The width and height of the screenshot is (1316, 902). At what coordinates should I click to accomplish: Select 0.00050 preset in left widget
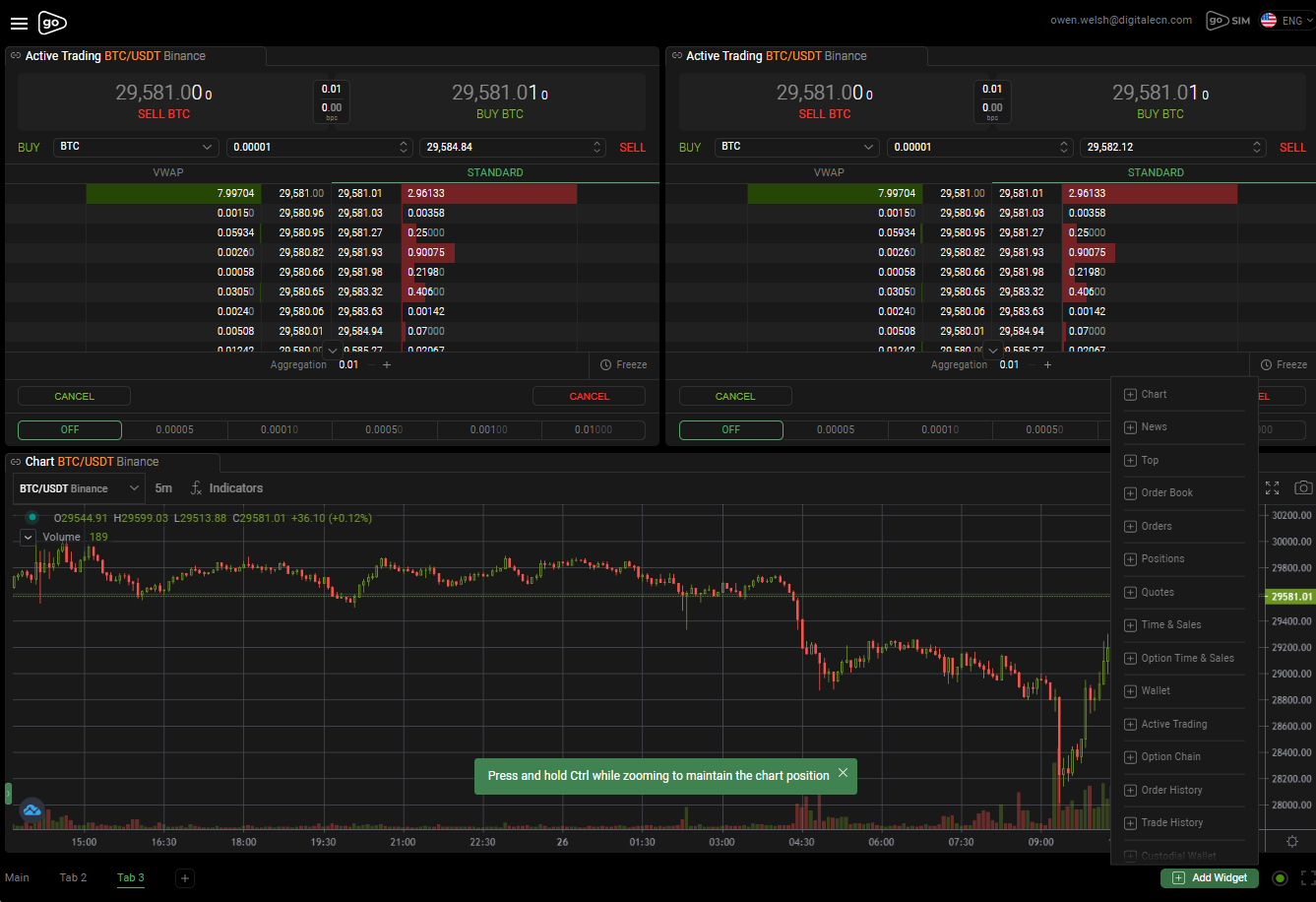[x=385, y=430]
